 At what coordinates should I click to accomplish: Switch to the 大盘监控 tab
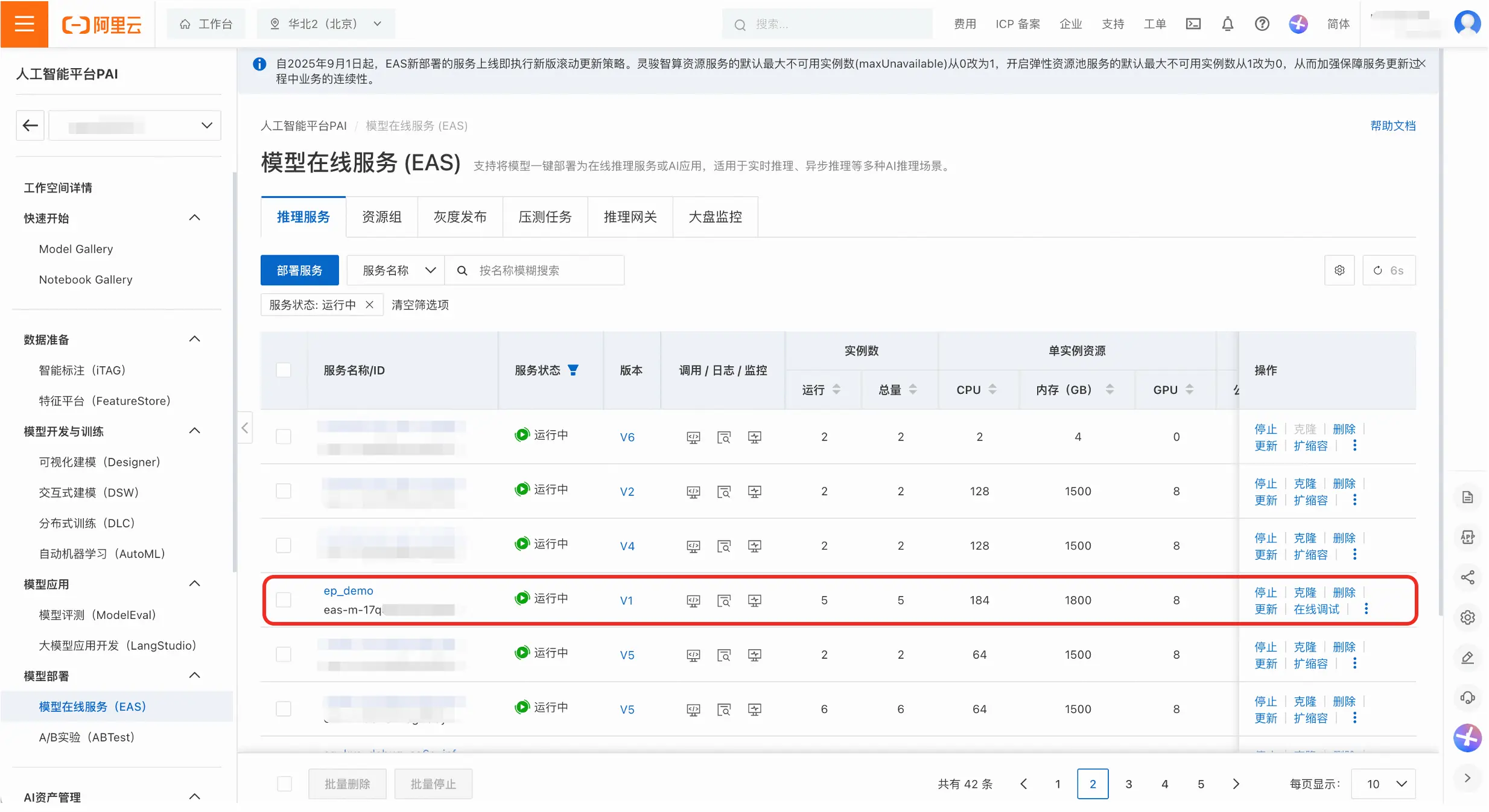715,217
